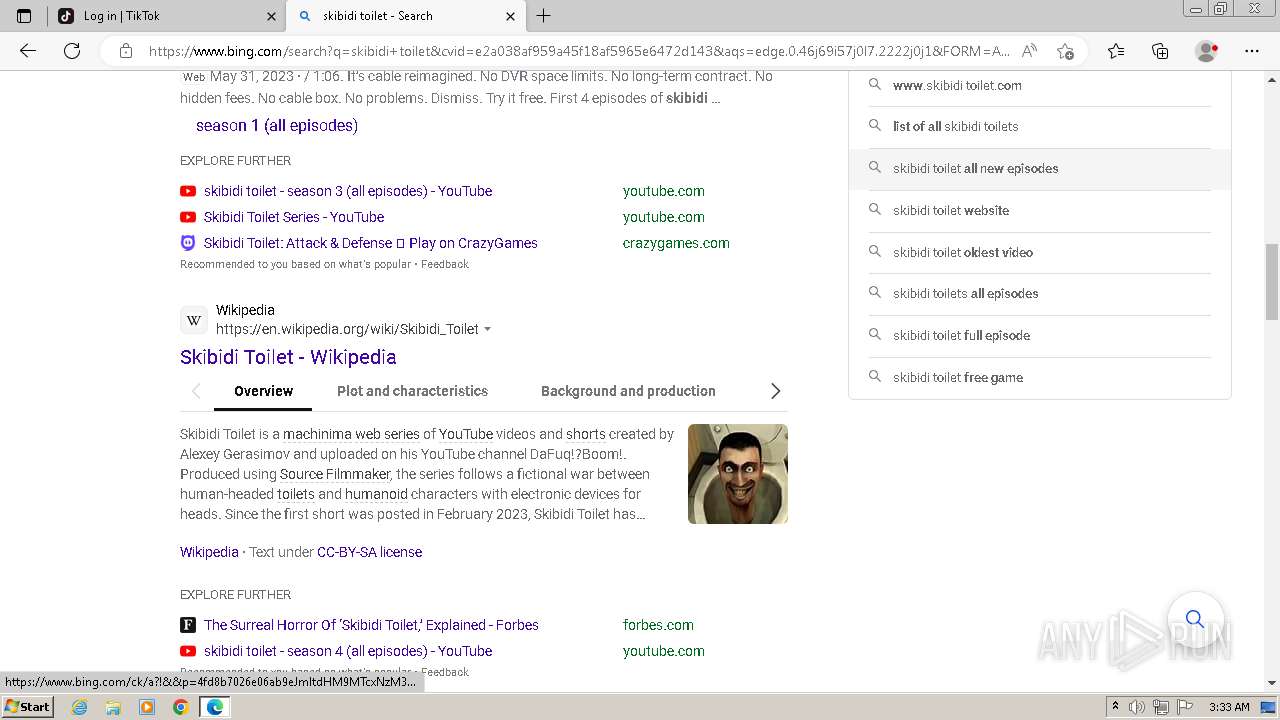Open volume control in system tray
The height and width of the screenshot is (720, 1280).
click(x=1137, y=707)
